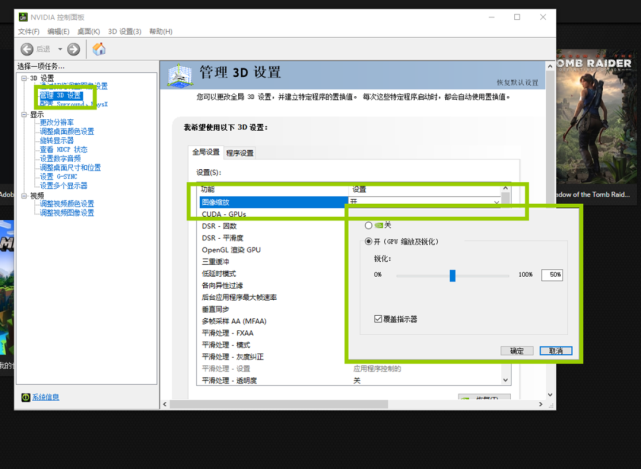This screenshot has height=469, width=641.
Task: Select the OpenGL 渲染 GPU row
Action: tap(274, 250)
